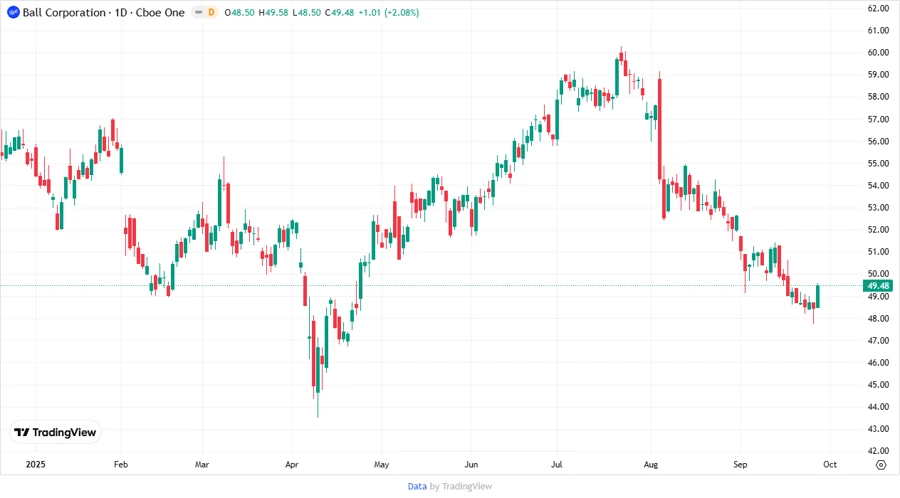
Task: Click the 47.00 price axis label
Action: (878, 341)
